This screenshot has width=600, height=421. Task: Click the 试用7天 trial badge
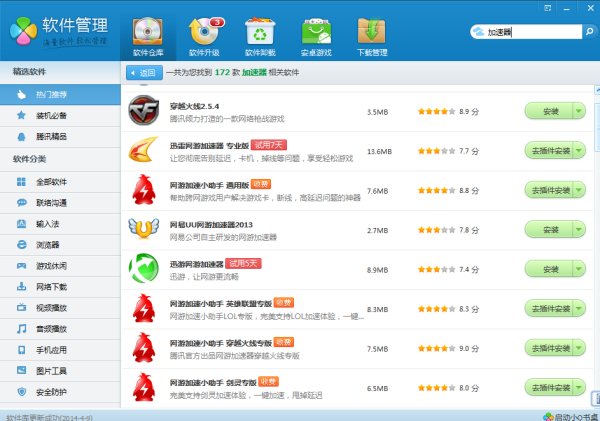[269, 145]
